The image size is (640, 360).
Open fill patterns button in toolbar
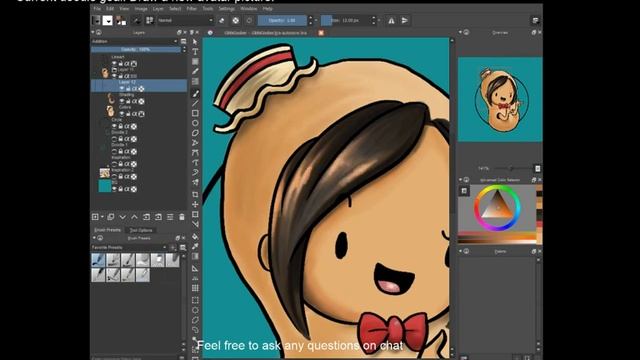pyautogui.click(x=107, y=20)
